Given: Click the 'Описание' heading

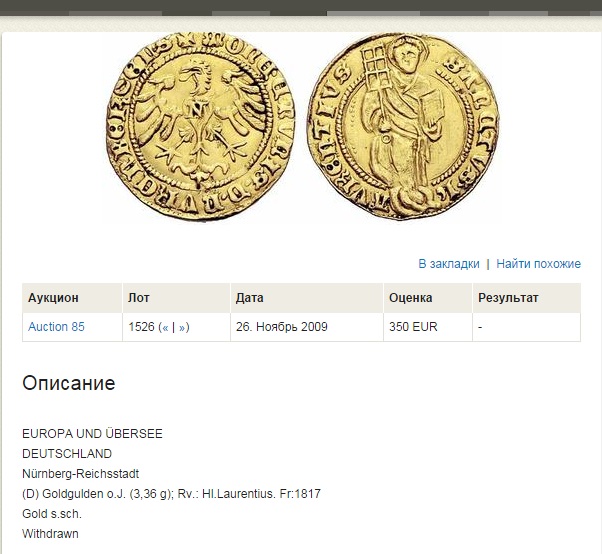Looking at the screenshot, I should pos(69,383).
